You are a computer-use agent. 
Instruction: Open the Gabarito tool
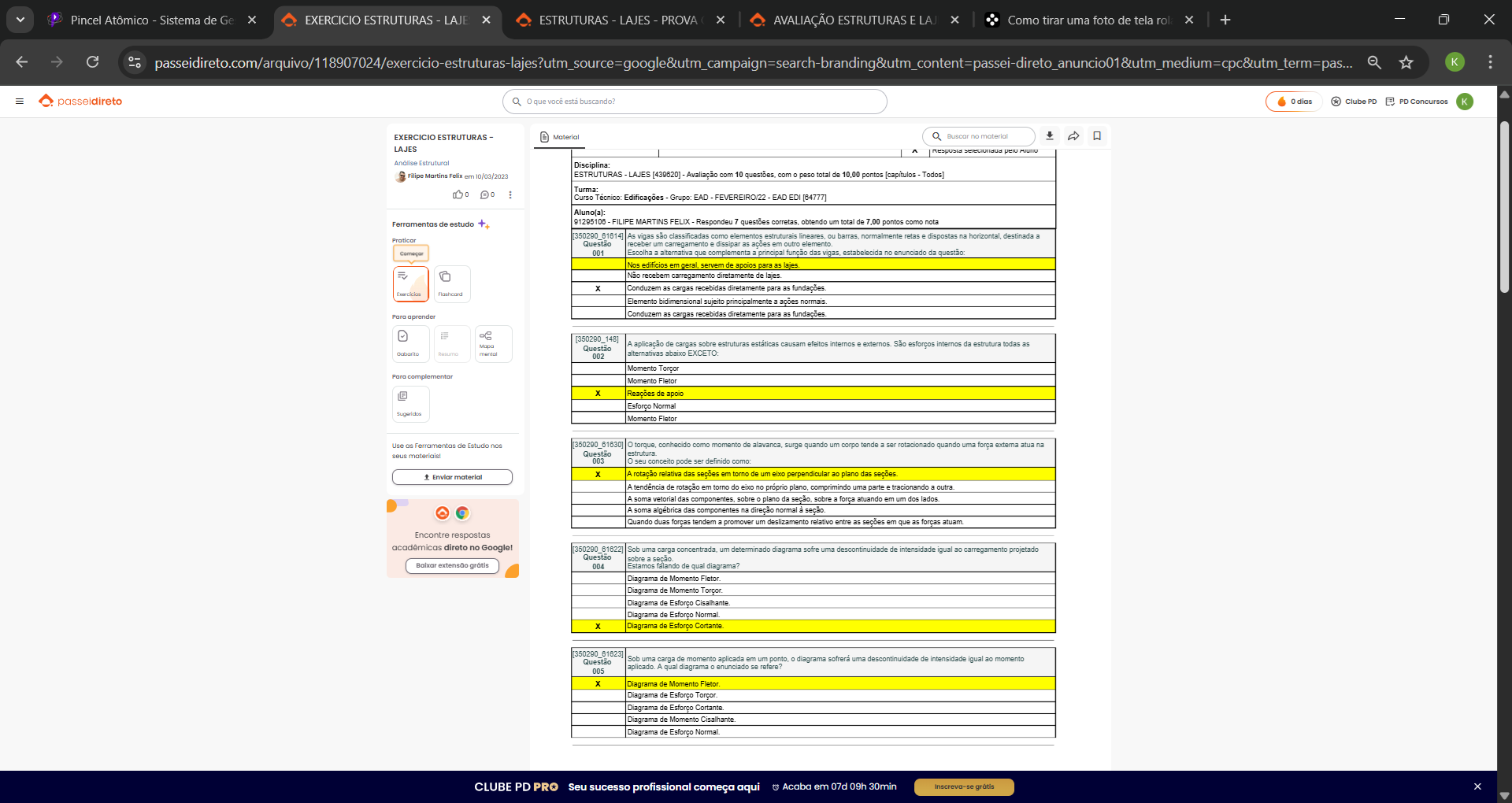(410, 343)
